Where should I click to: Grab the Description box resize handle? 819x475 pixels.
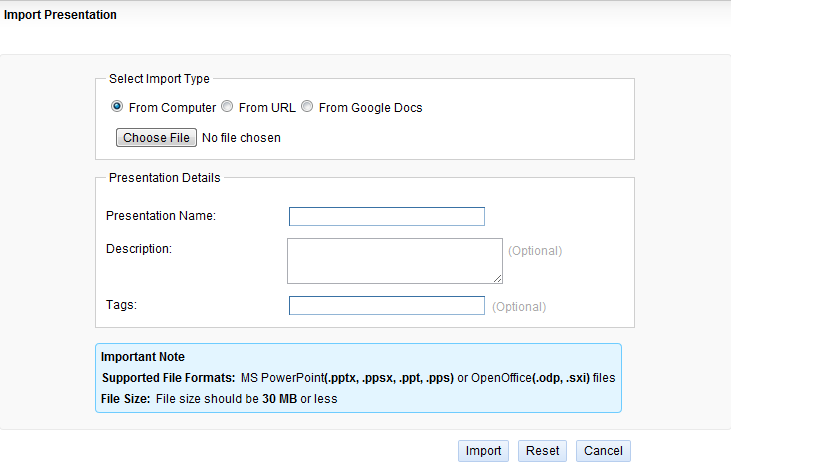[498, 279]
